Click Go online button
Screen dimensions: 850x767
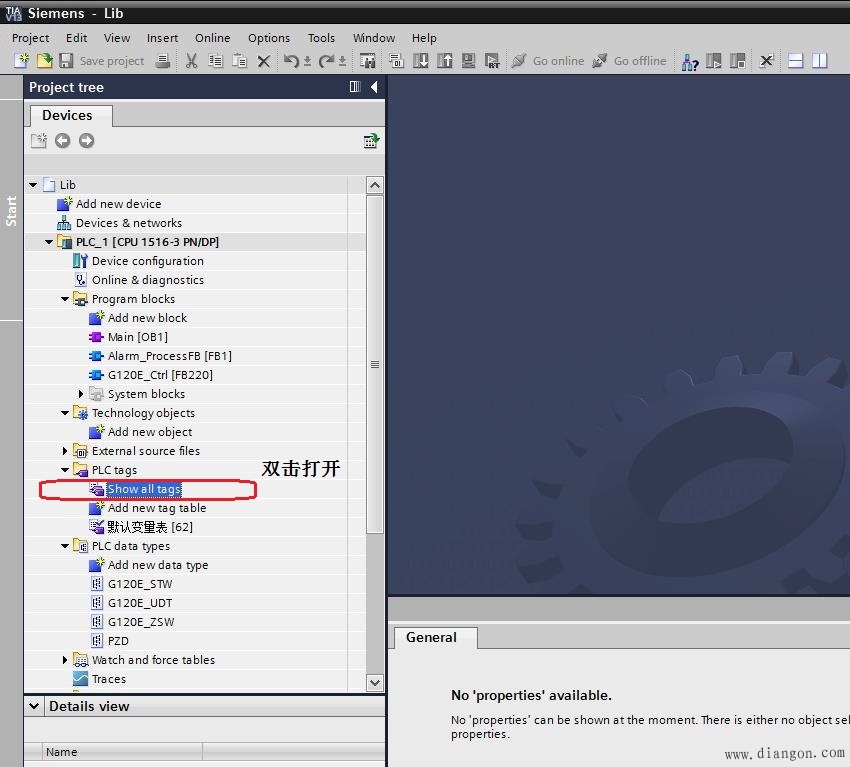click(548, 61)
